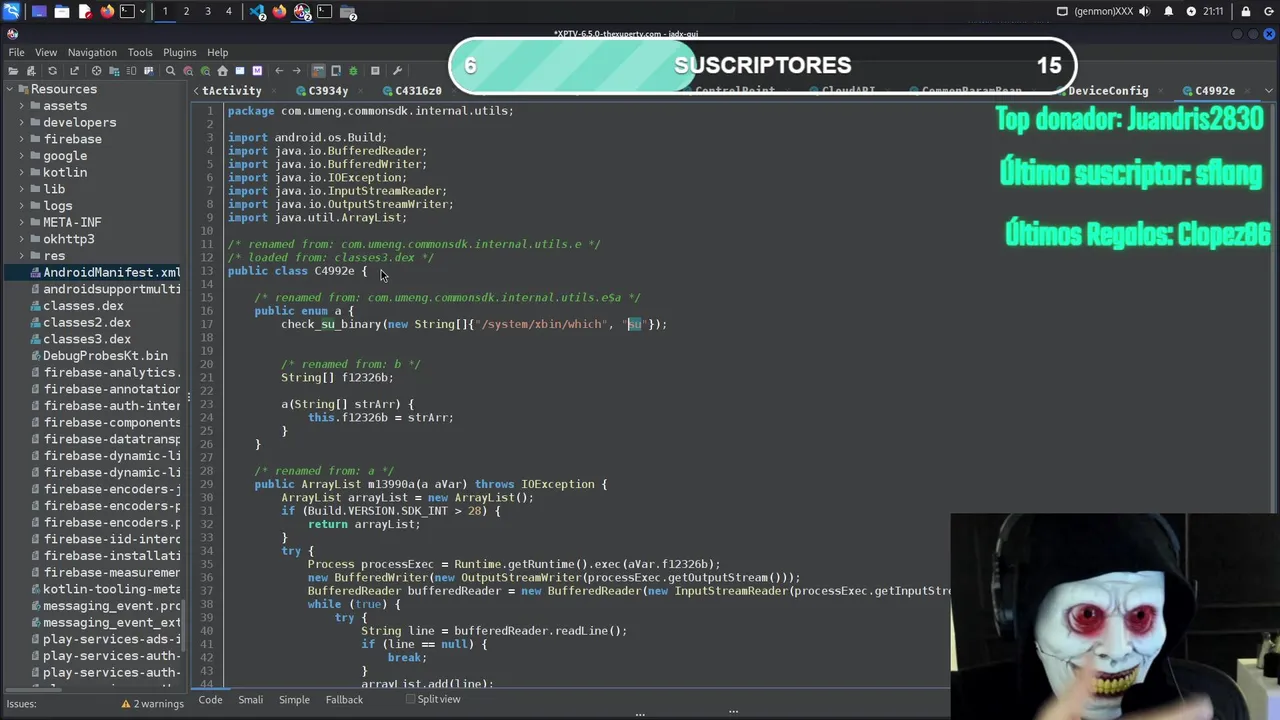
Task: Open the file manager from top panel
Action: coord(62,12)
